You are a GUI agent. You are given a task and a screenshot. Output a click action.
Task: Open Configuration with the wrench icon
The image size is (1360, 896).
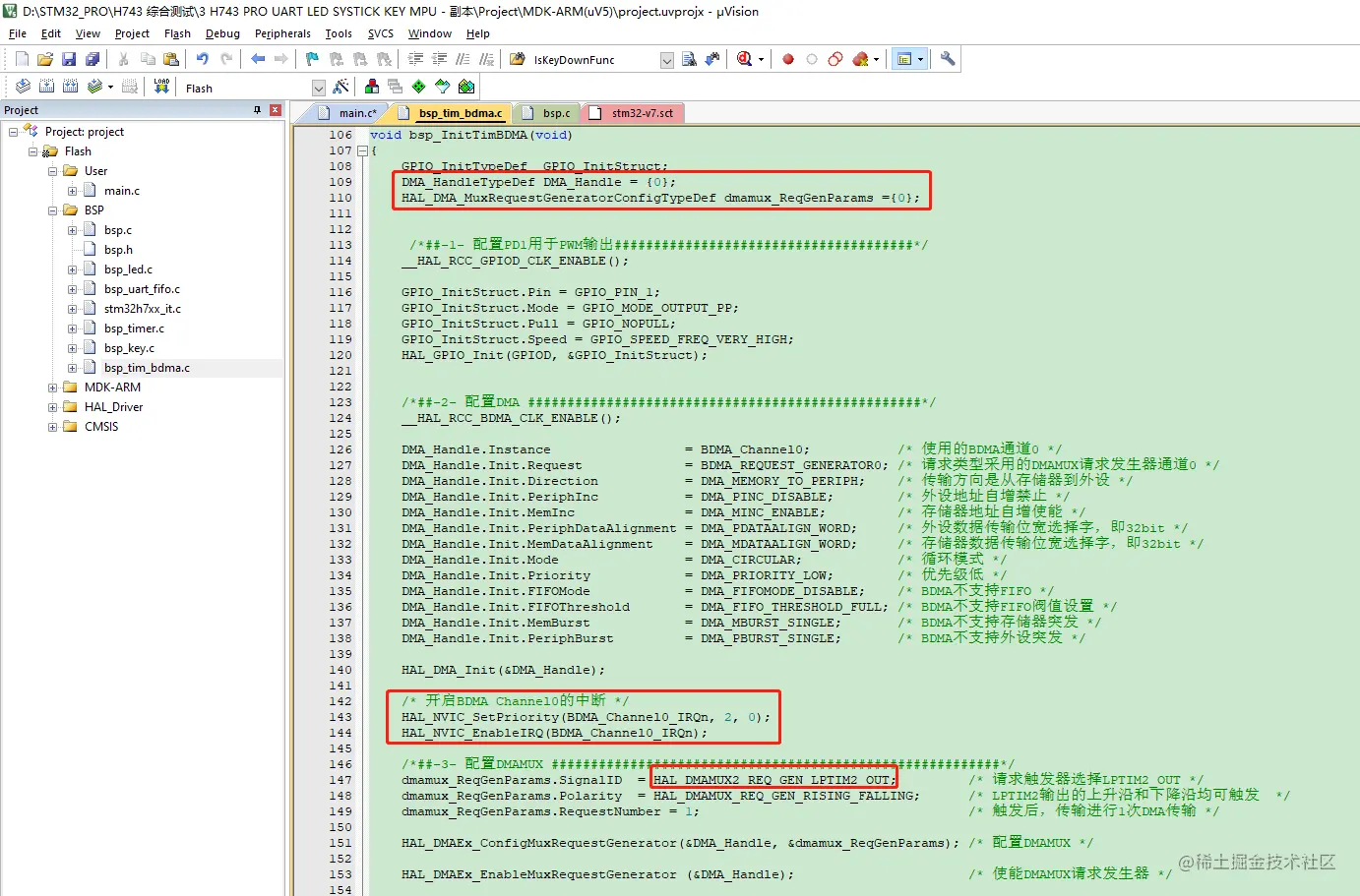pyautogui.click(x=948, y=59)
